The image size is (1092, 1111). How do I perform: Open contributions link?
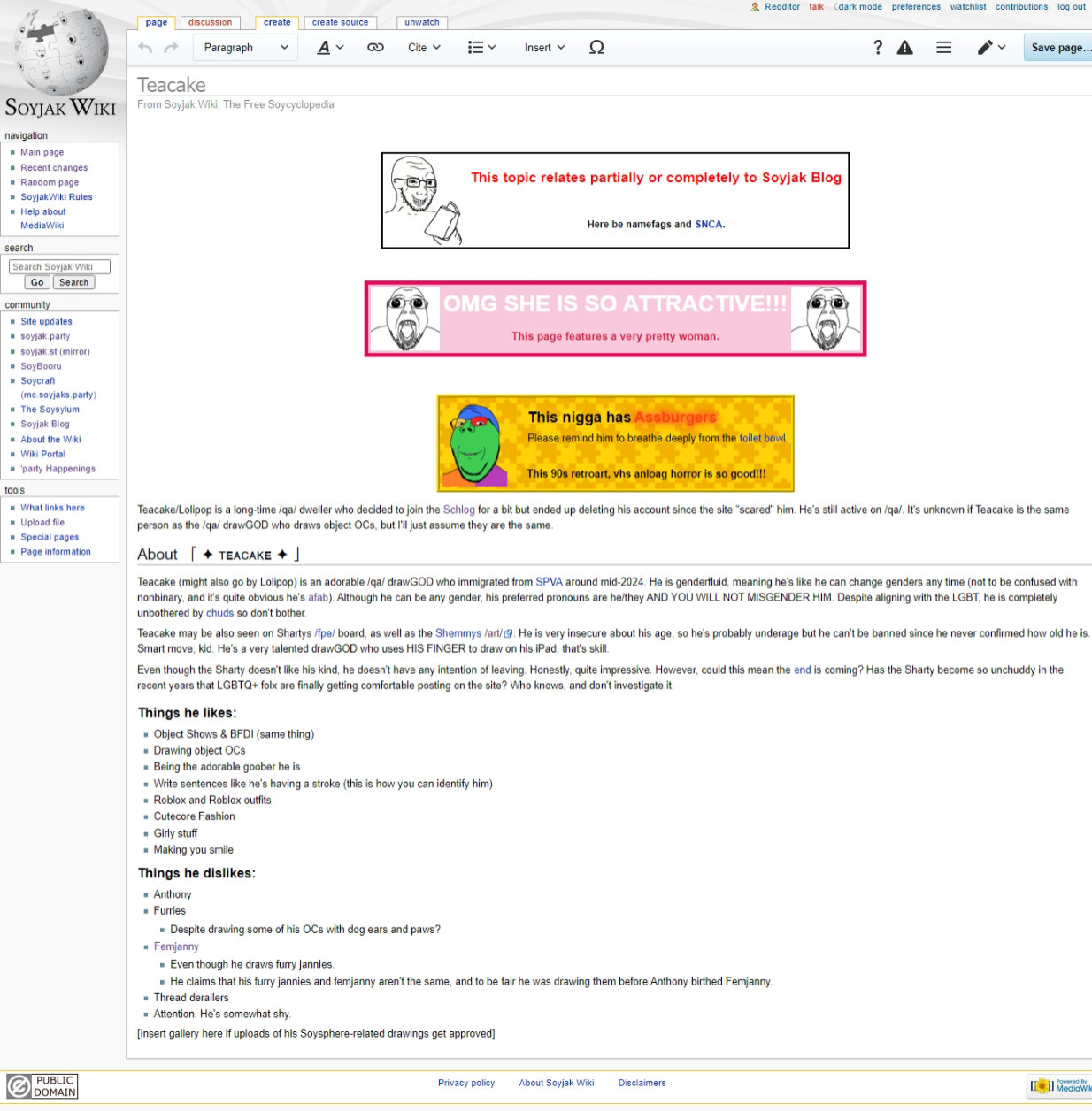coord(1021,7)
